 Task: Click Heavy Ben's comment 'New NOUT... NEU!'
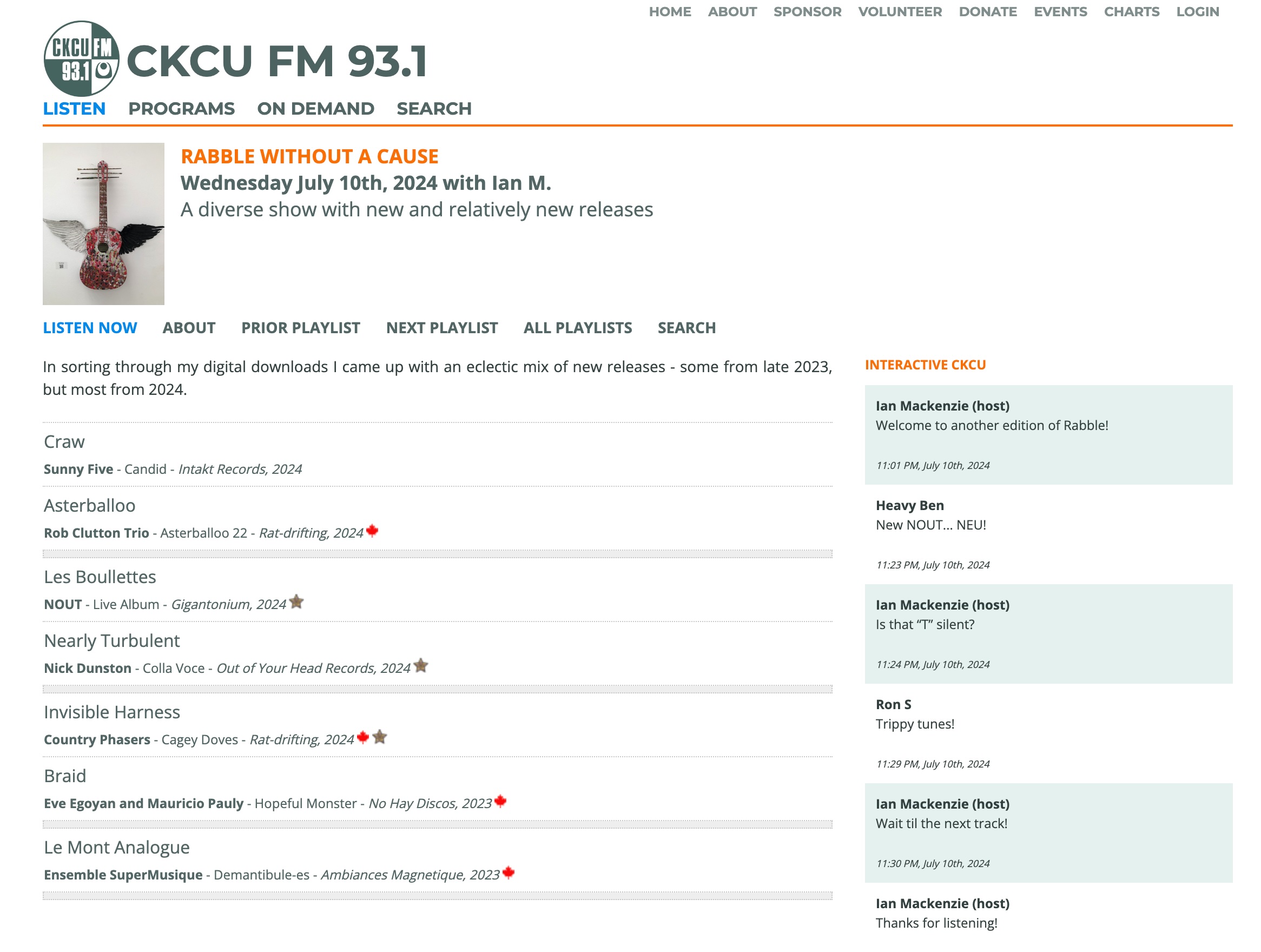point(930,525)
